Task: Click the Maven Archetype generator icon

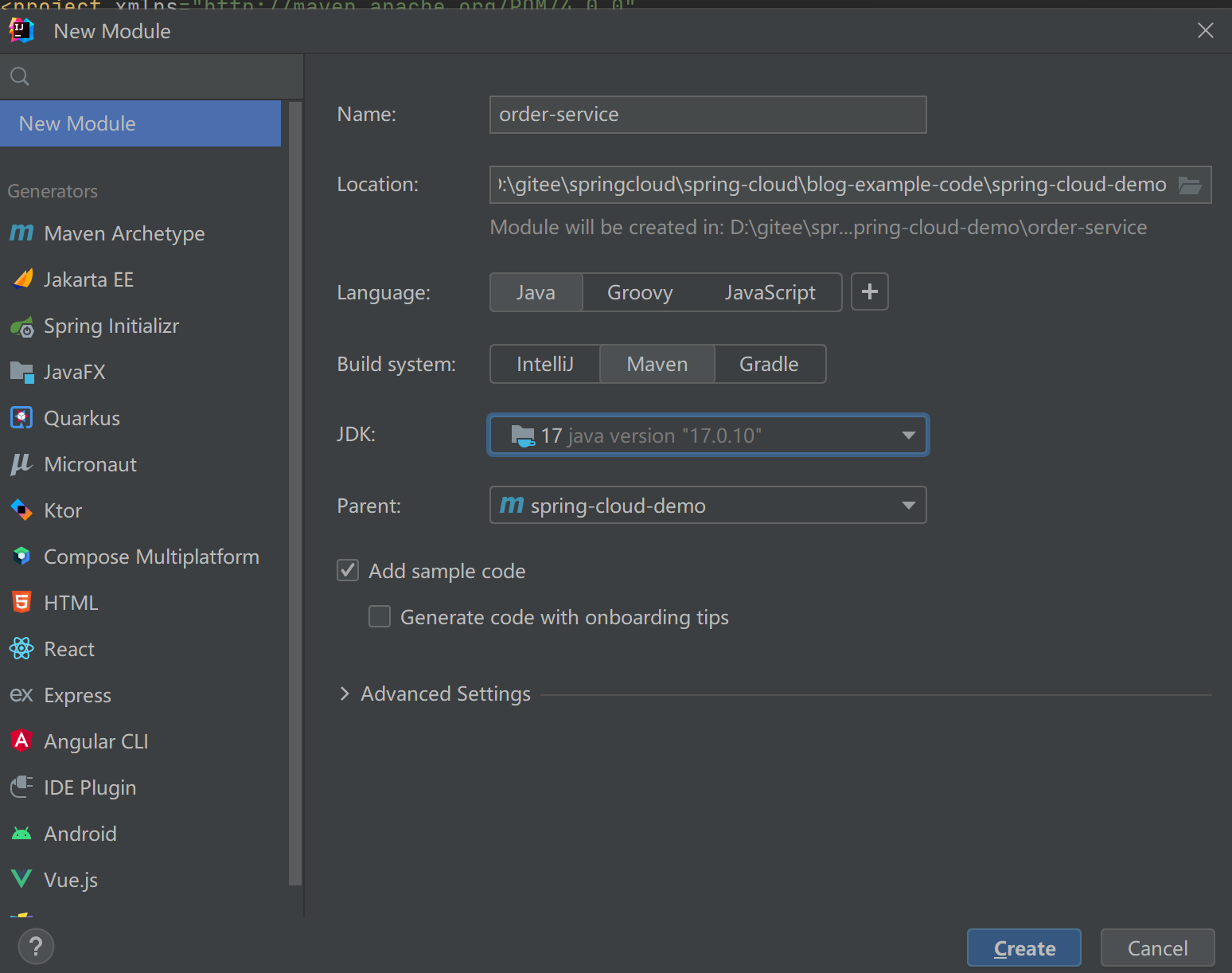Action: coord(21,233)
